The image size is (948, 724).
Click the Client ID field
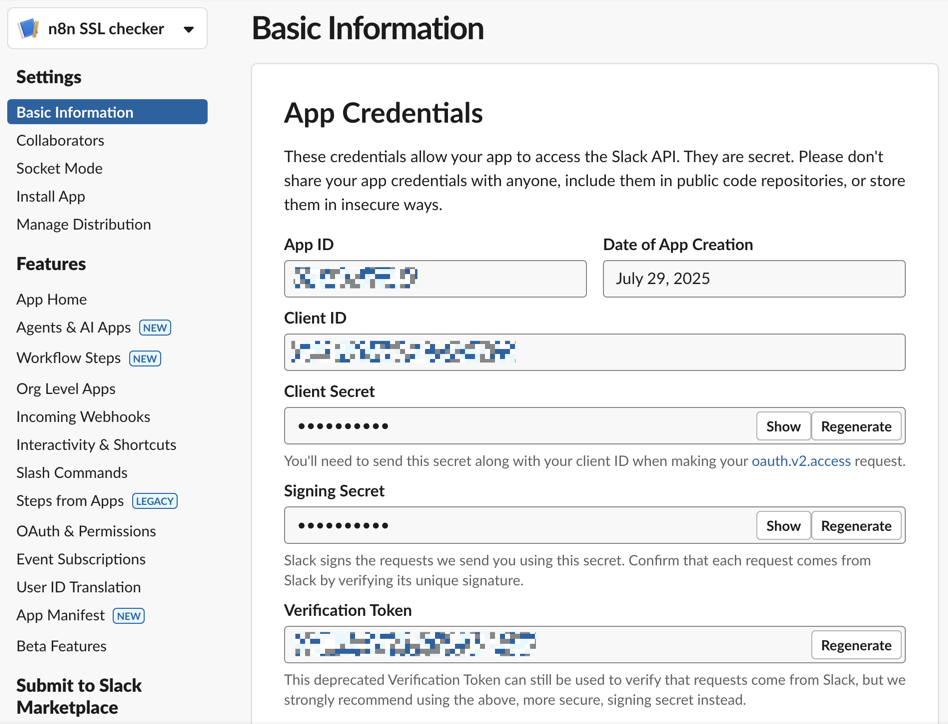pos(594,352)
